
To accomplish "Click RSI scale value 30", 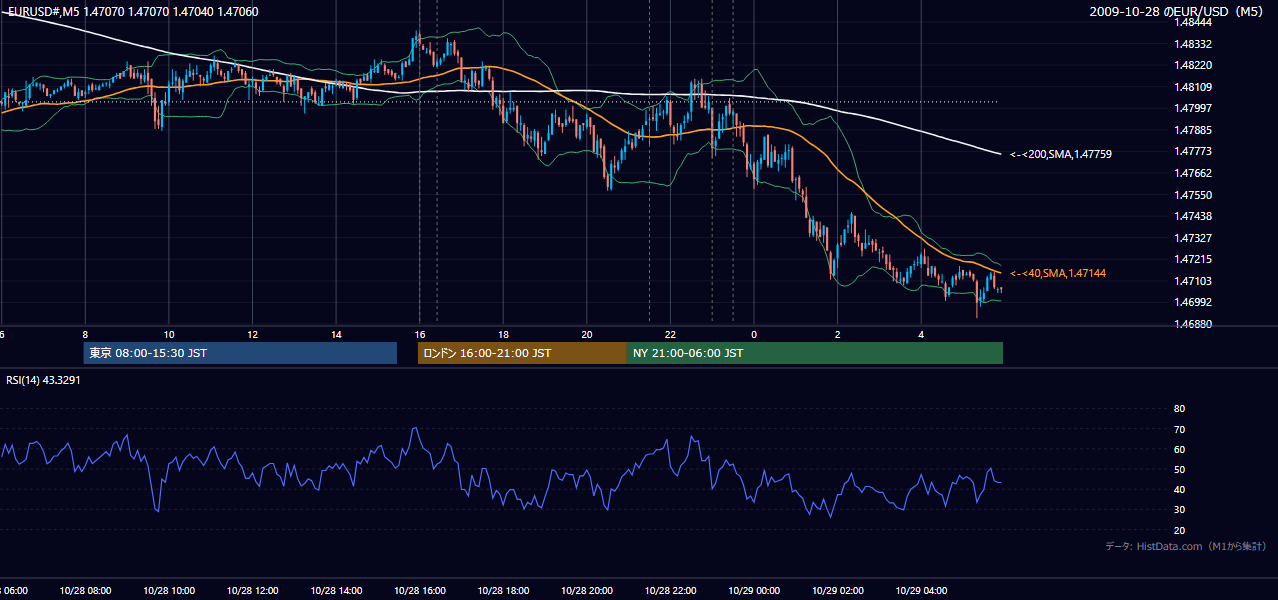I will tap(1179, 510).
